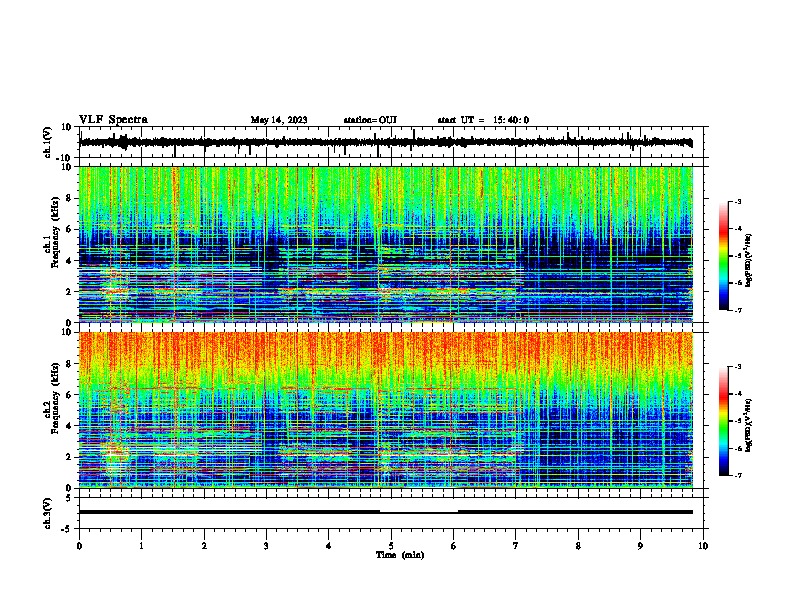
Task: Click the ch.1 colorbar "log(PSD)" label
Action: [x=748, y=260]
